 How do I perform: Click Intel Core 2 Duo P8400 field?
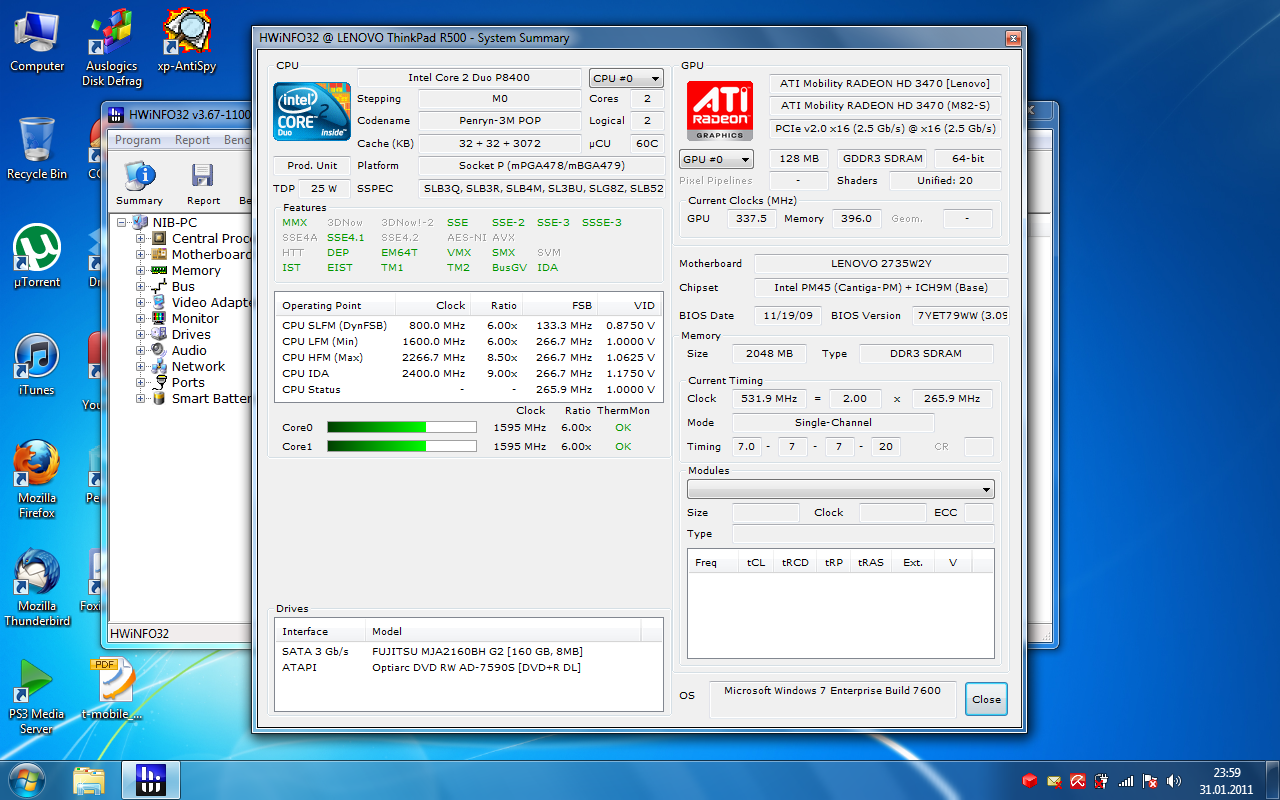pos(469,78)
